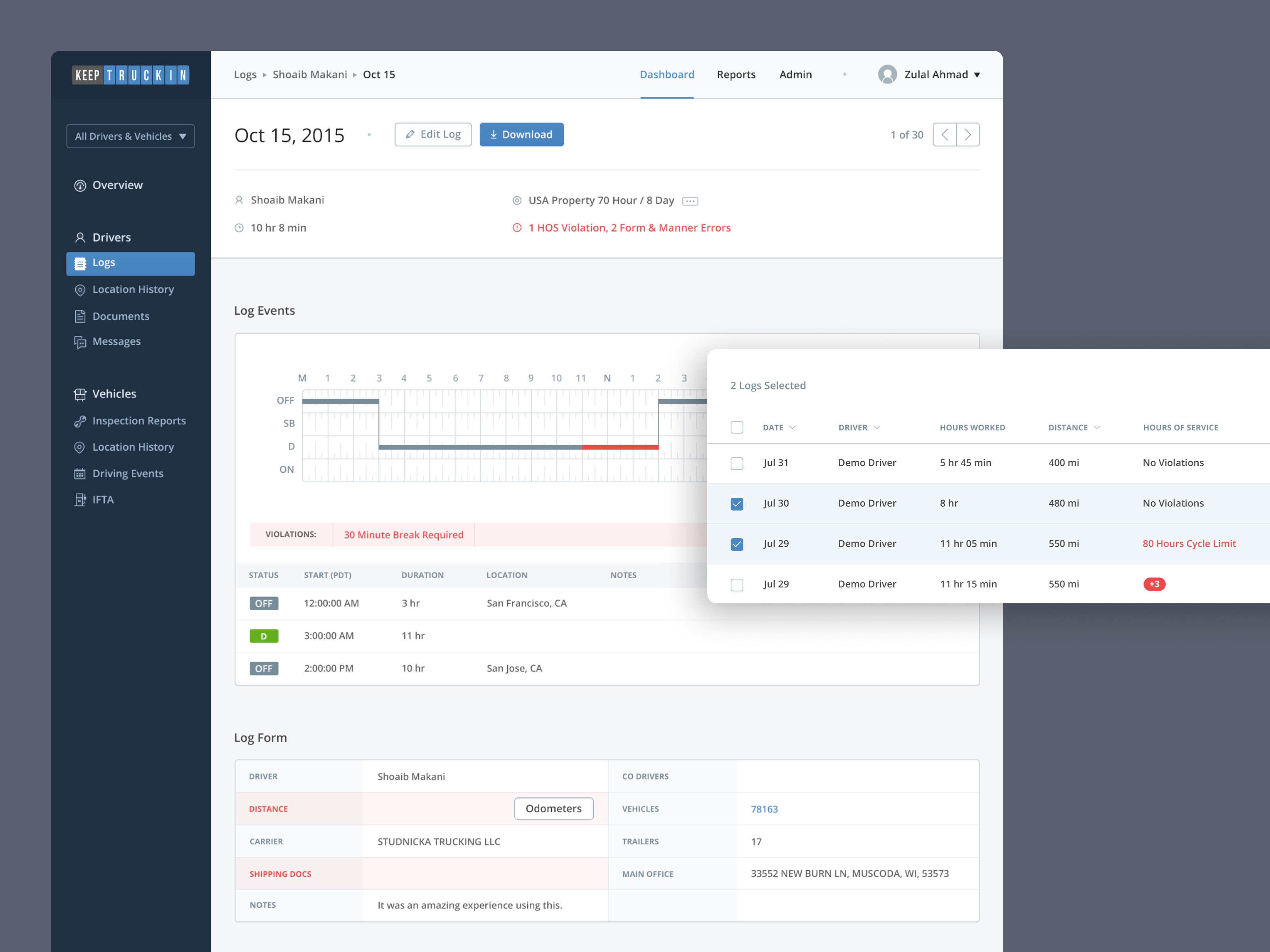The image size is (1270, 952).
Task: Click the Download button
Action: click(521, 134)
